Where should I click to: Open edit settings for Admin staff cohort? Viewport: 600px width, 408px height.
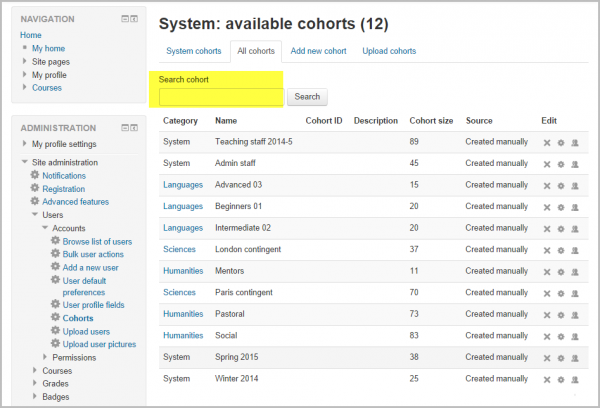pyautogui.click(x=561, y=164)
